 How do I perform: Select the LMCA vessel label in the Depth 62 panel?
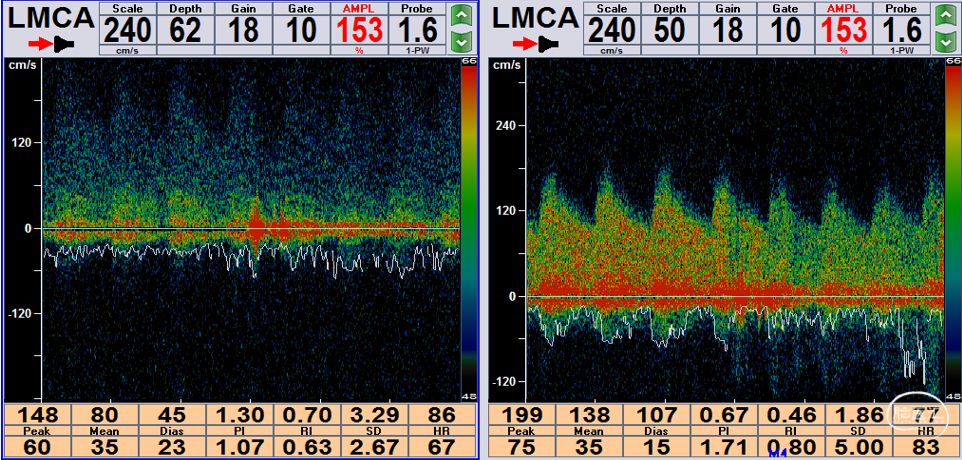[x=52, y=18]
